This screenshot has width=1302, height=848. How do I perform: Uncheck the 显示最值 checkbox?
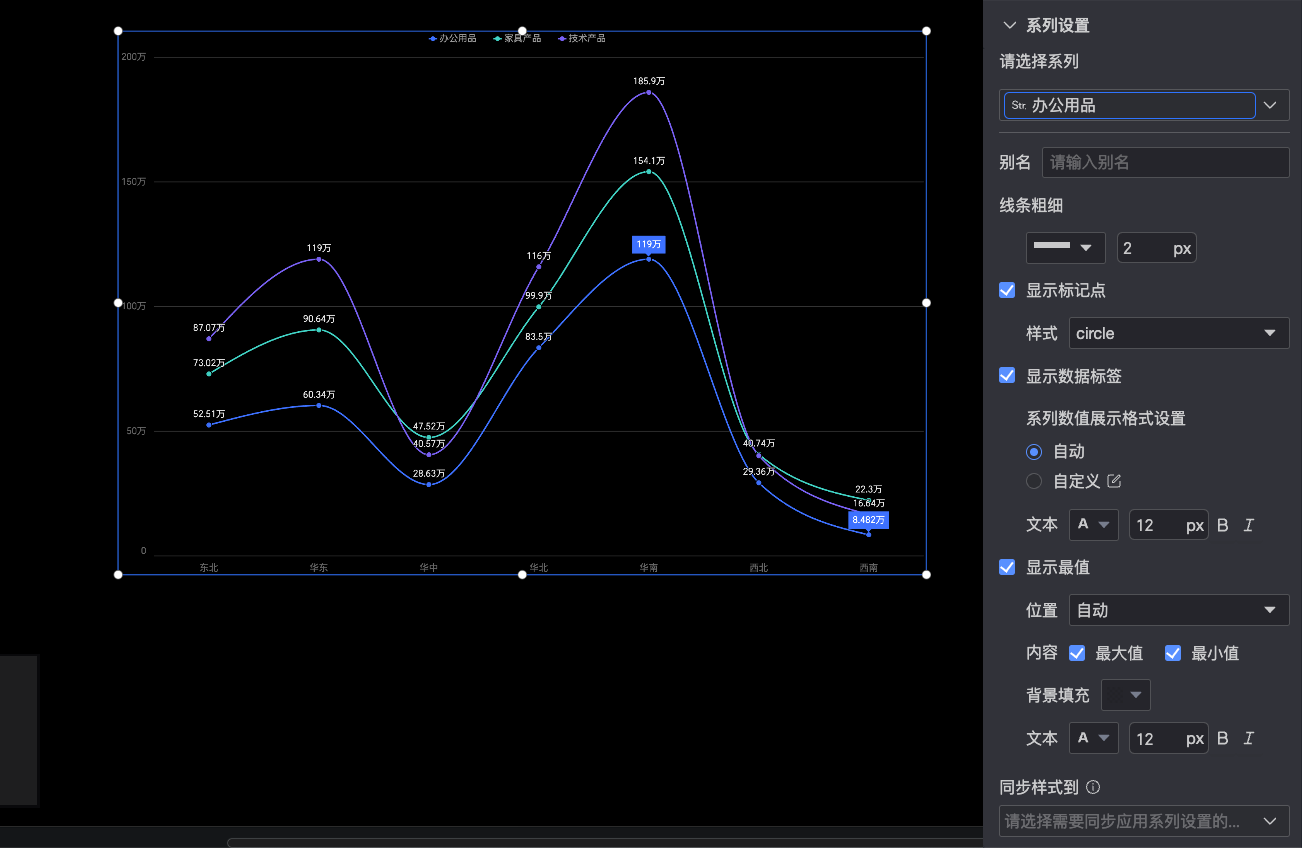click(1008, 567)
